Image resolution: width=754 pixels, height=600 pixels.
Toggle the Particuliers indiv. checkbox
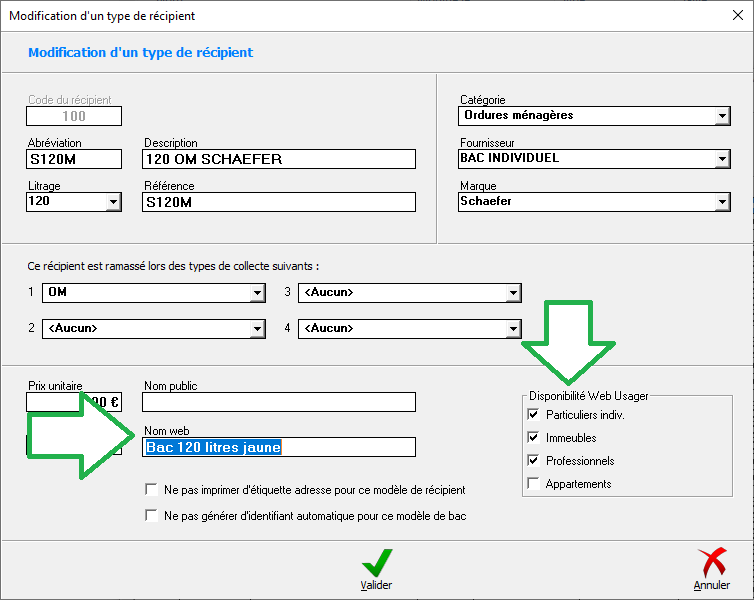click(x=533, y=415)
